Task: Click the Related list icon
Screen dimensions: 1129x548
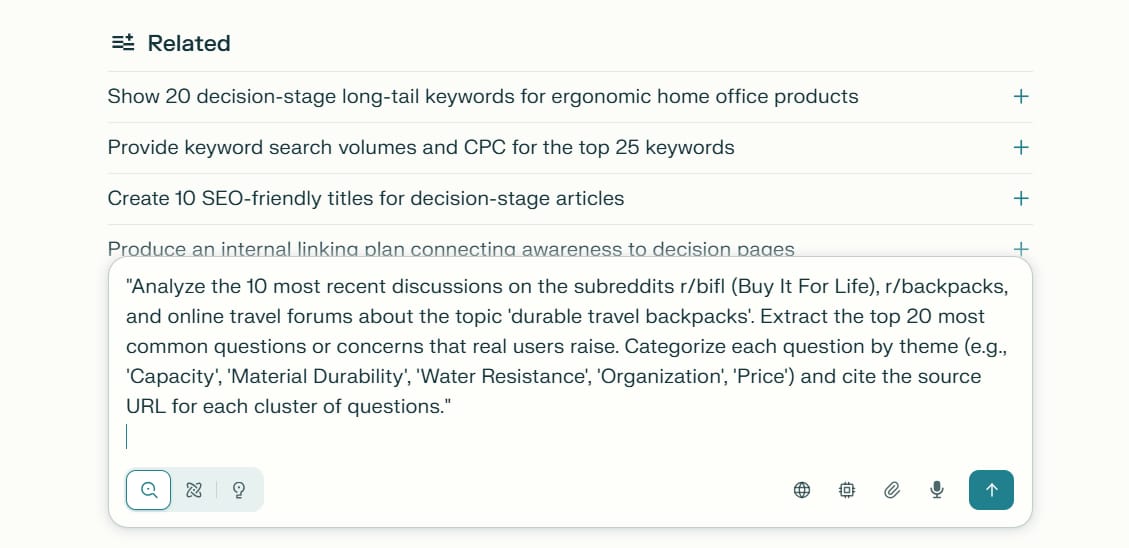Action: [123, 42]
